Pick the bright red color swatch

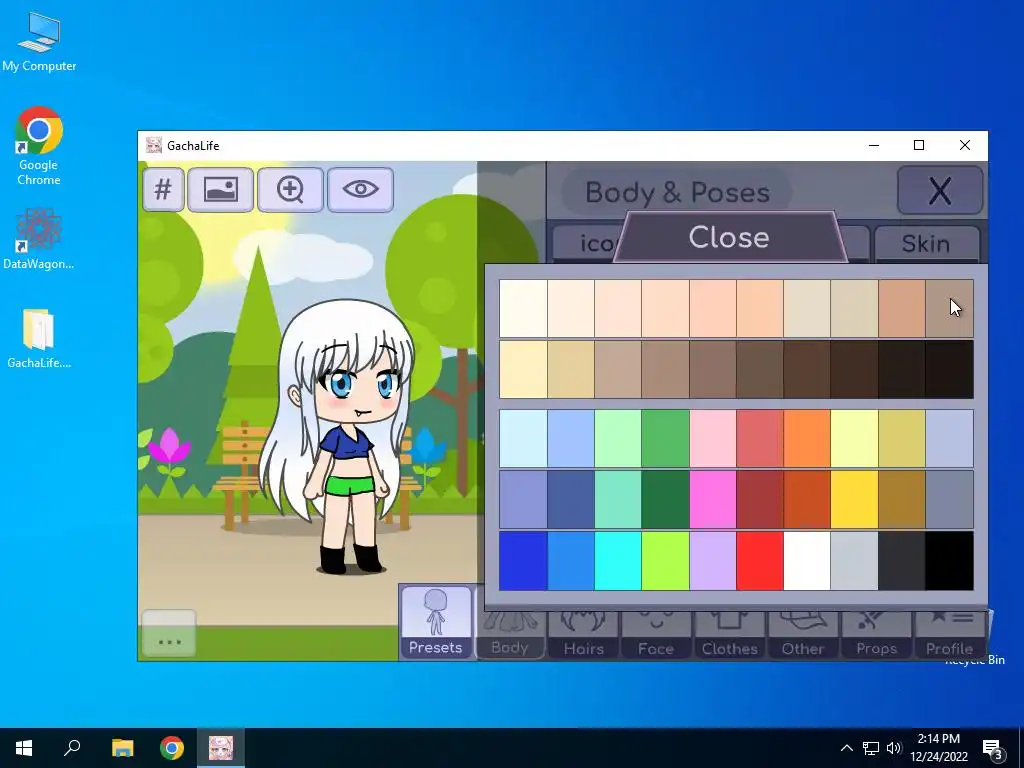tap(760, 561)
